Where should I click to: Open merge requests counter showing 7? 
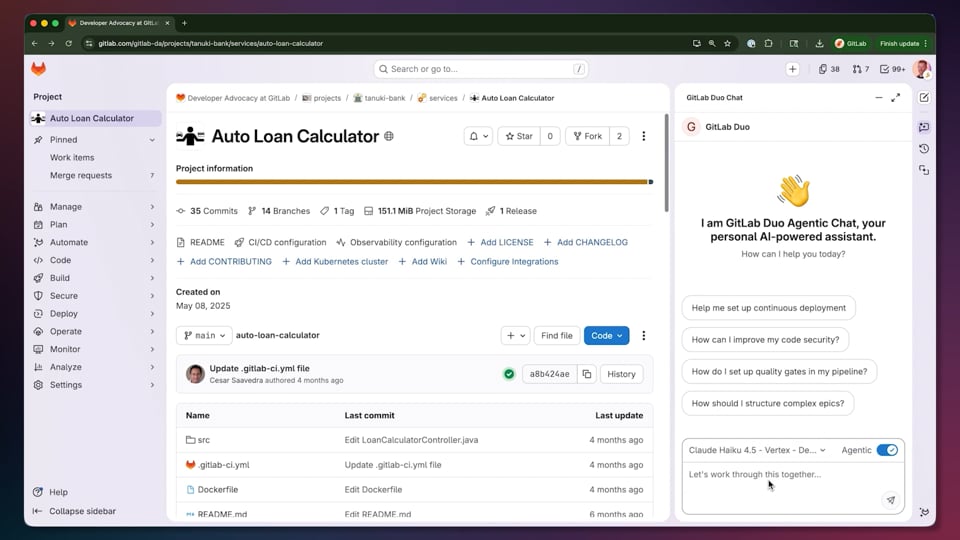pyautogui.click(x=860, y=69)
